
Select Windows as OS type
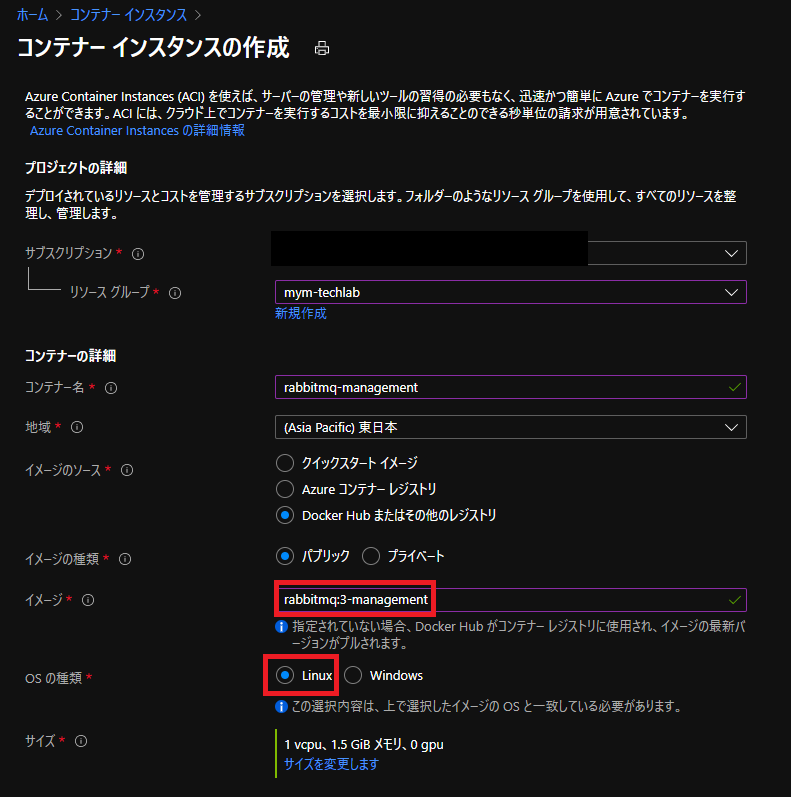point(353,675)
